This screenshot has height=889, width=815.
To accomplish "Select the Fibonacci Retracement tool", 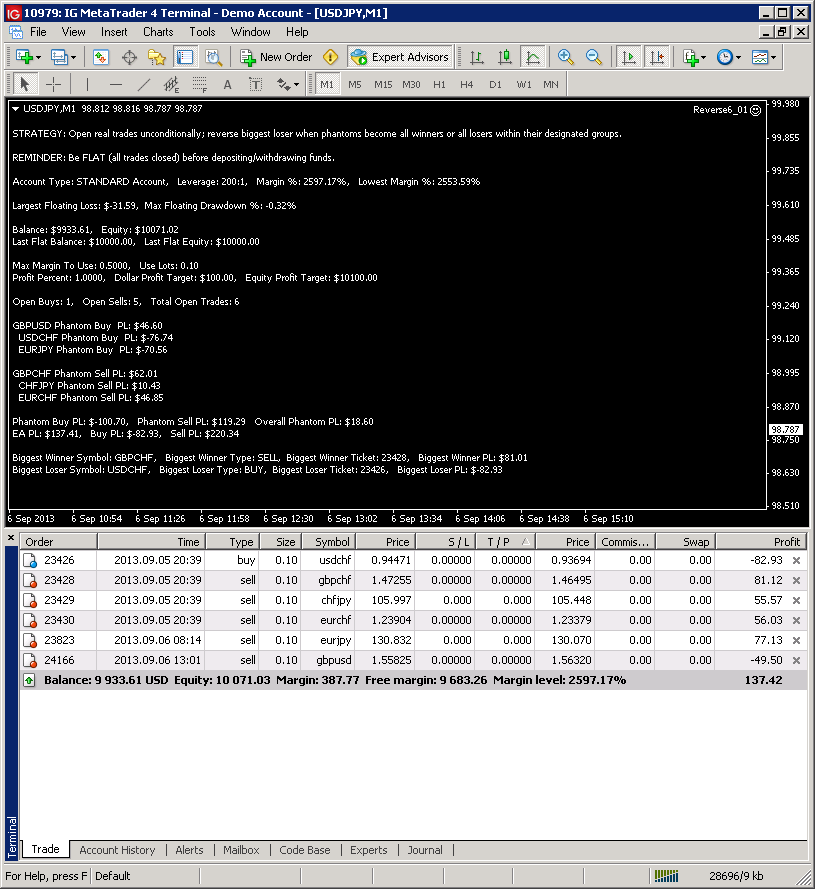I will point(200,84).
